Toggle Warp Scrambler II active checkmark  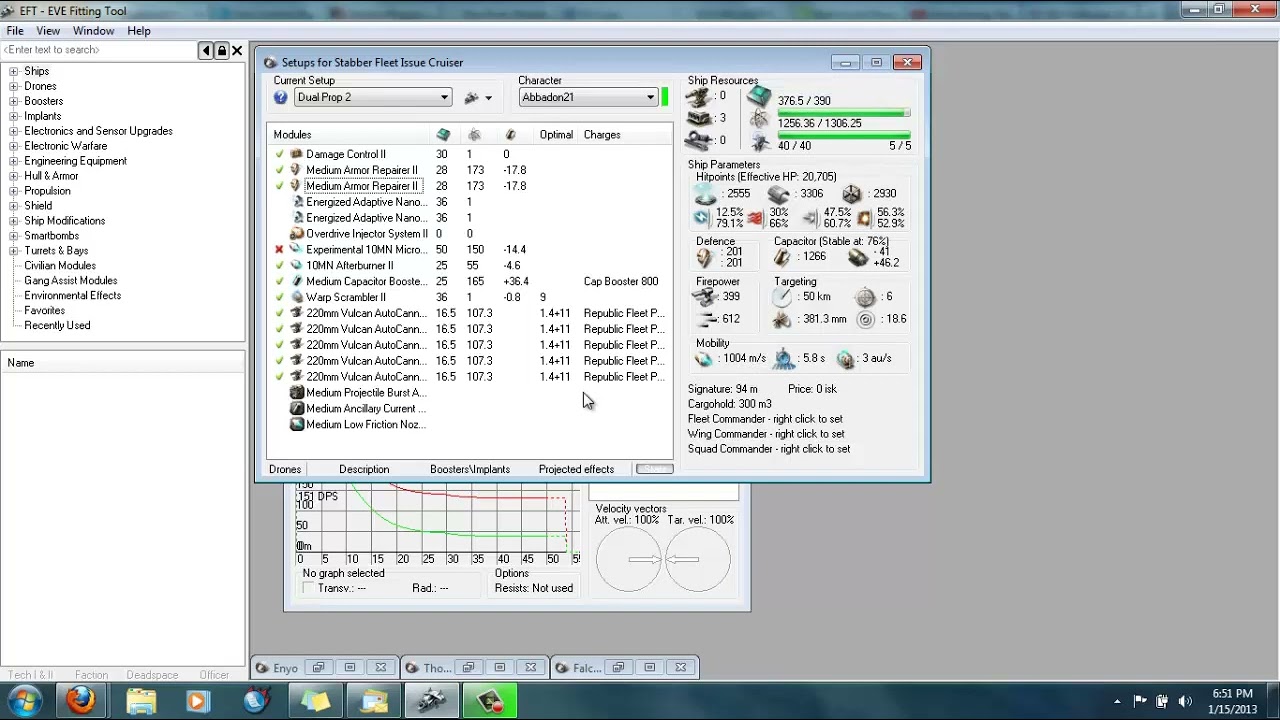click(279, 297)
